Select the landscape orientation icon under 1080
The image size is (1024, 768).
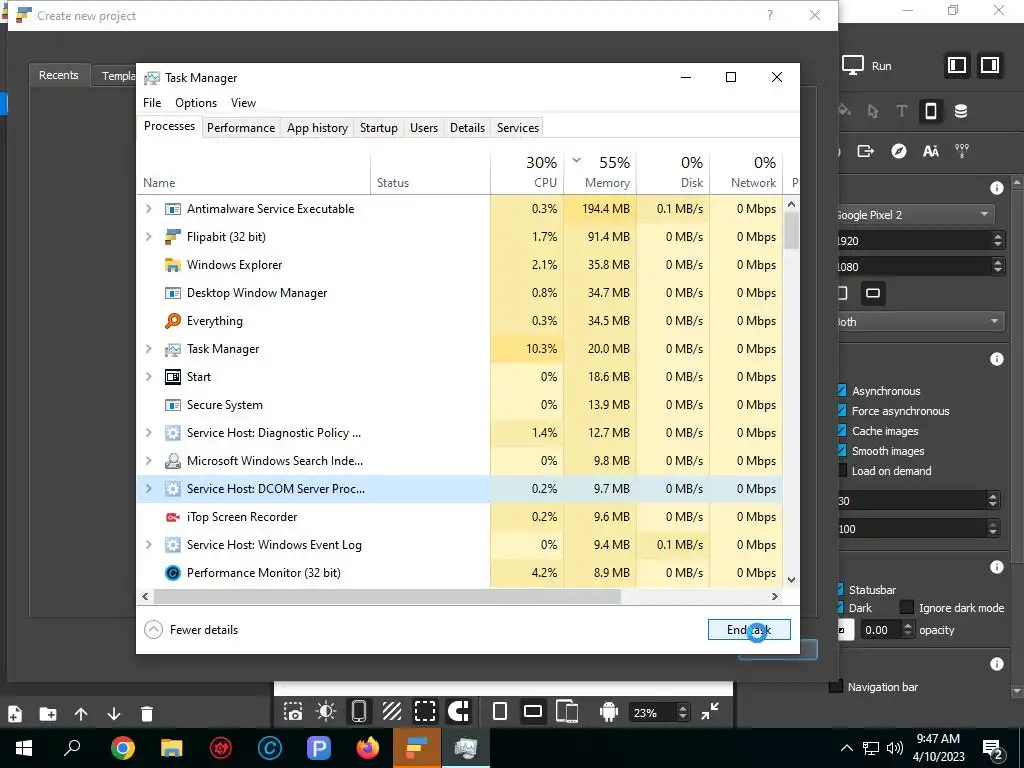(x=873, y=293)
